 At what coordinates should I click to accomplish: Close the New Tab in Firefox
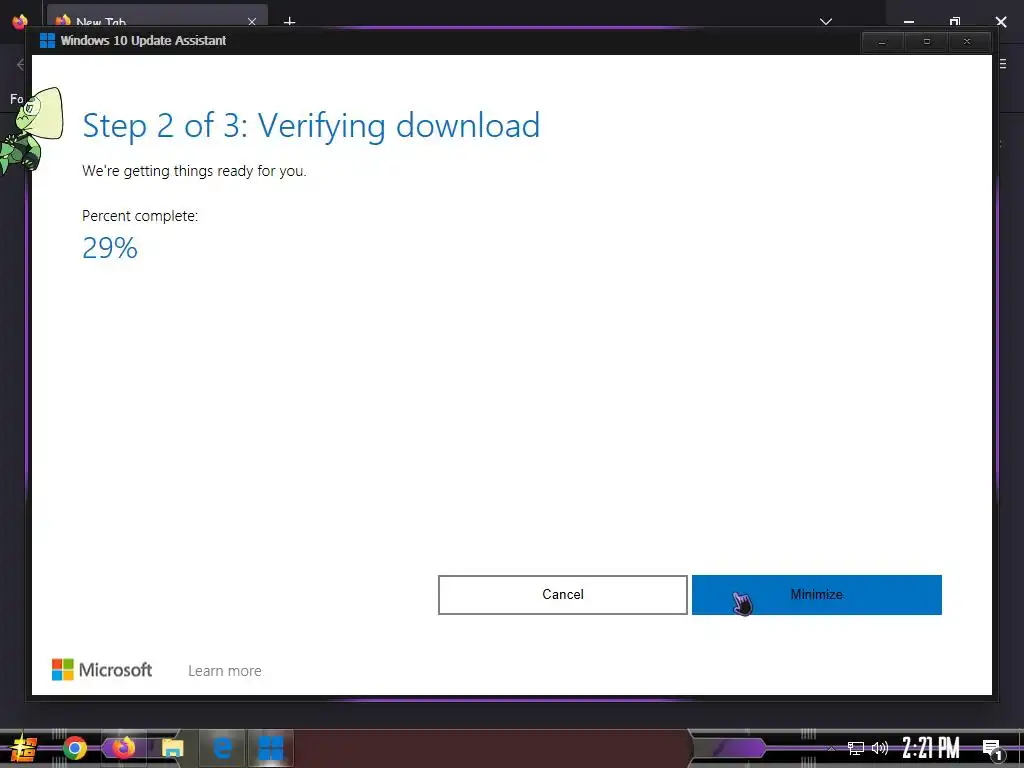[x=251, y=22]
